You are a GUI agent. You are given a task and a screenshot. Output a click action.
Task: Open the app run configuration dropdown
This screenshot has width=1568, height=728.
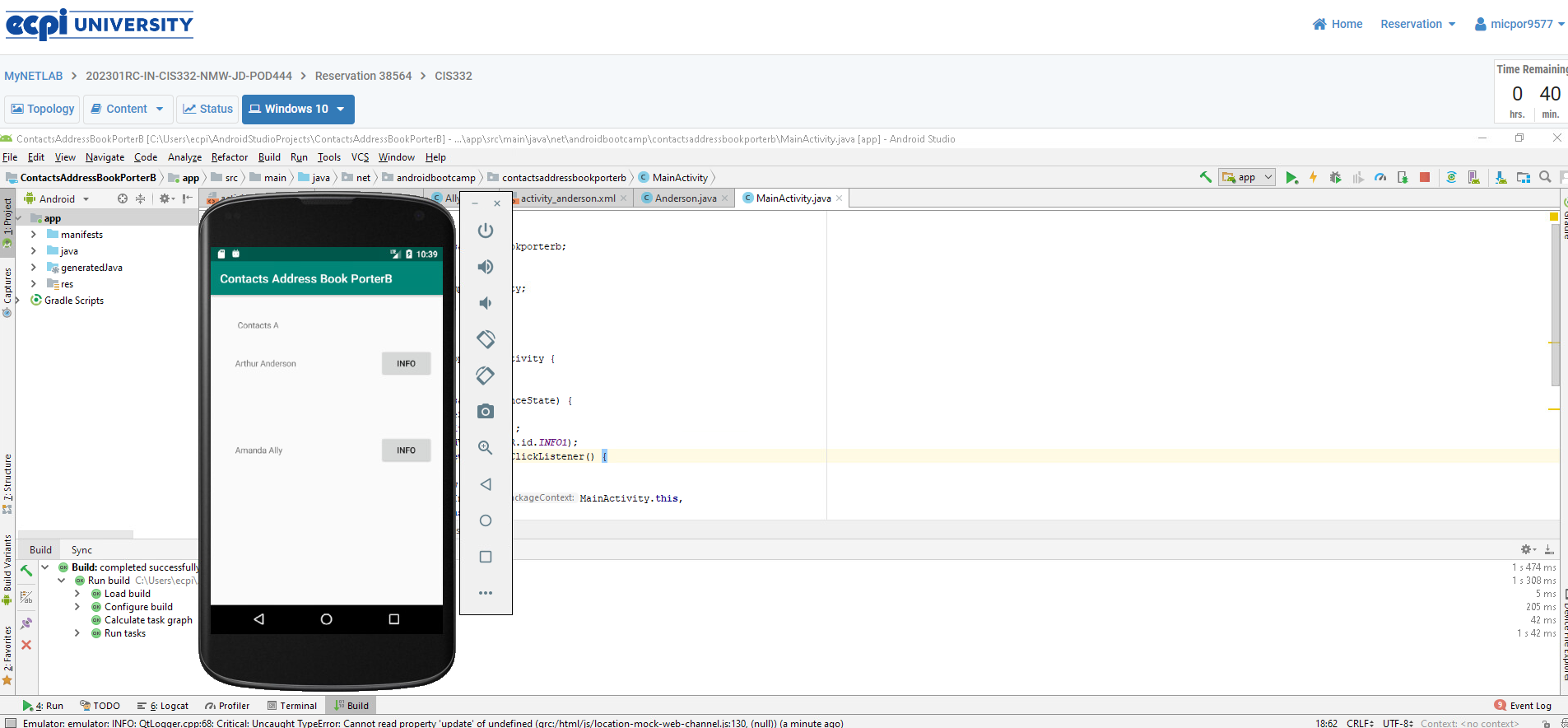coord(1248,177)
